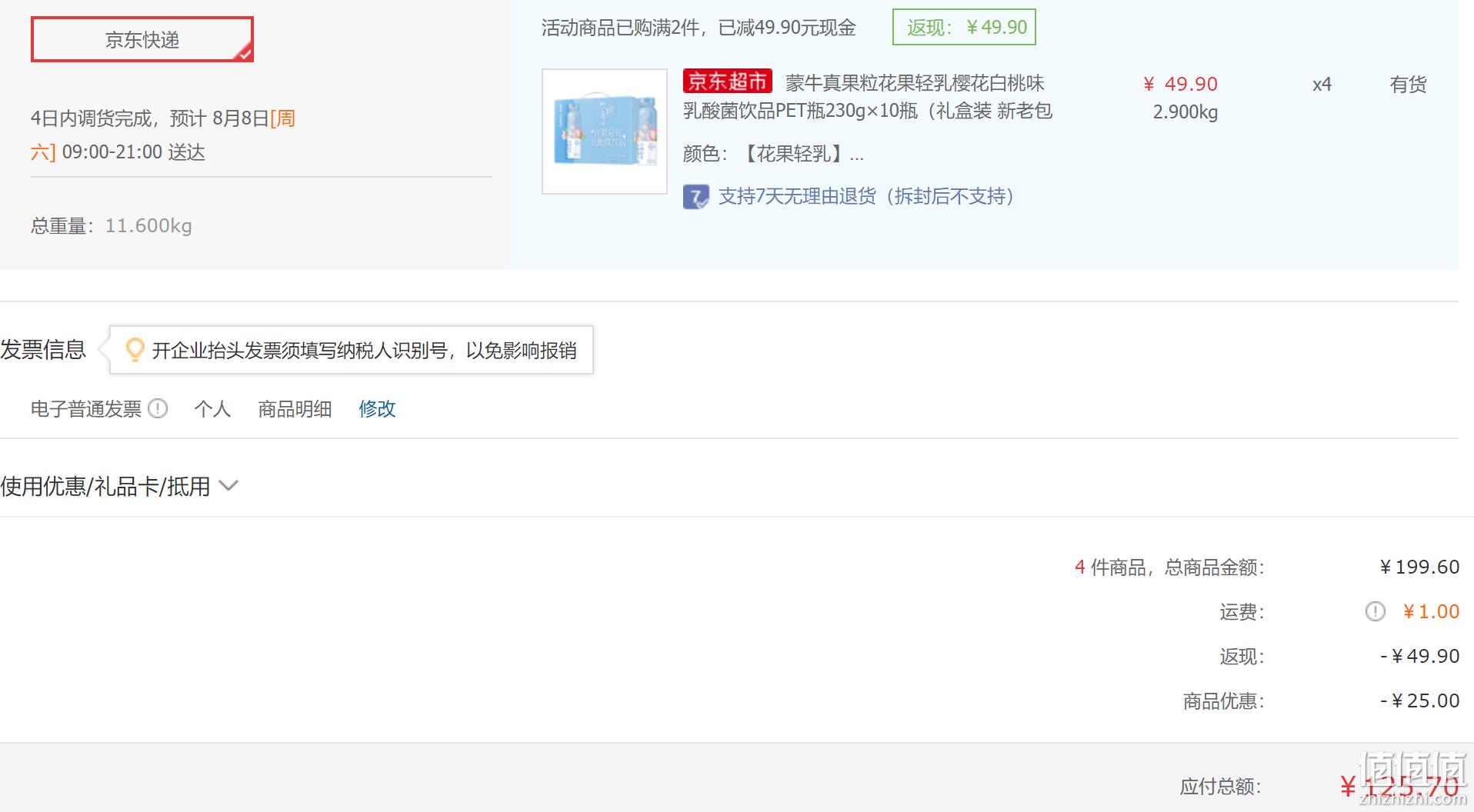Click the 运费 ¥1.00 value
This screenshot has width=1474, height=812.
(1431, 611)
